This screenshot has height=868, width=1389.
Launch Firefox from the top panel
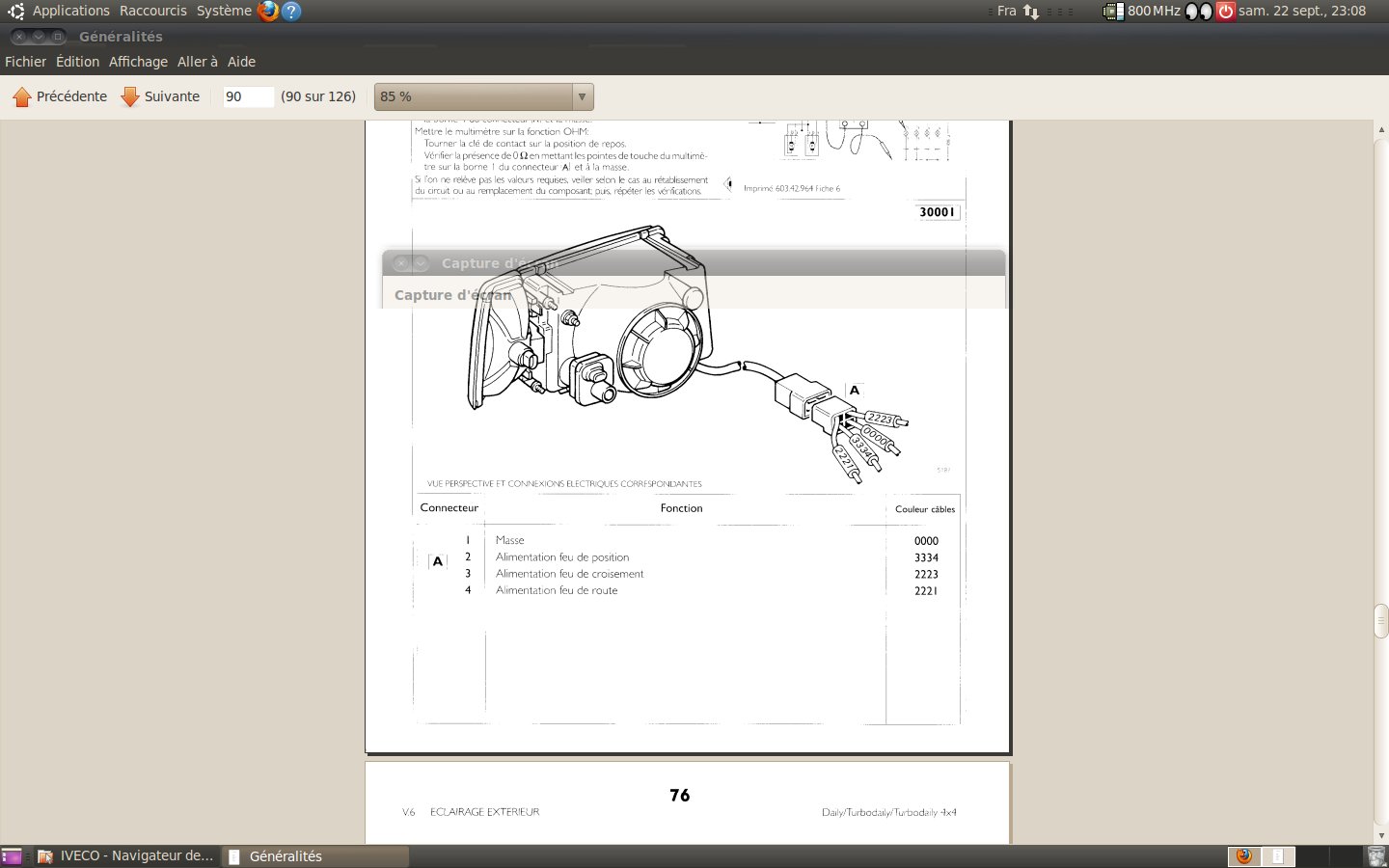(x=268, y=12)
